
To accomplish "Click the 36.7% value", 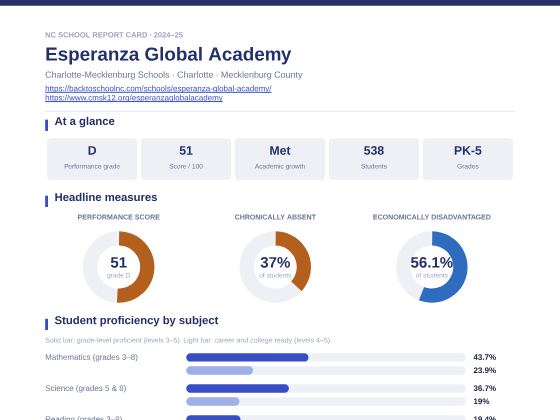I will coord(485,388).
